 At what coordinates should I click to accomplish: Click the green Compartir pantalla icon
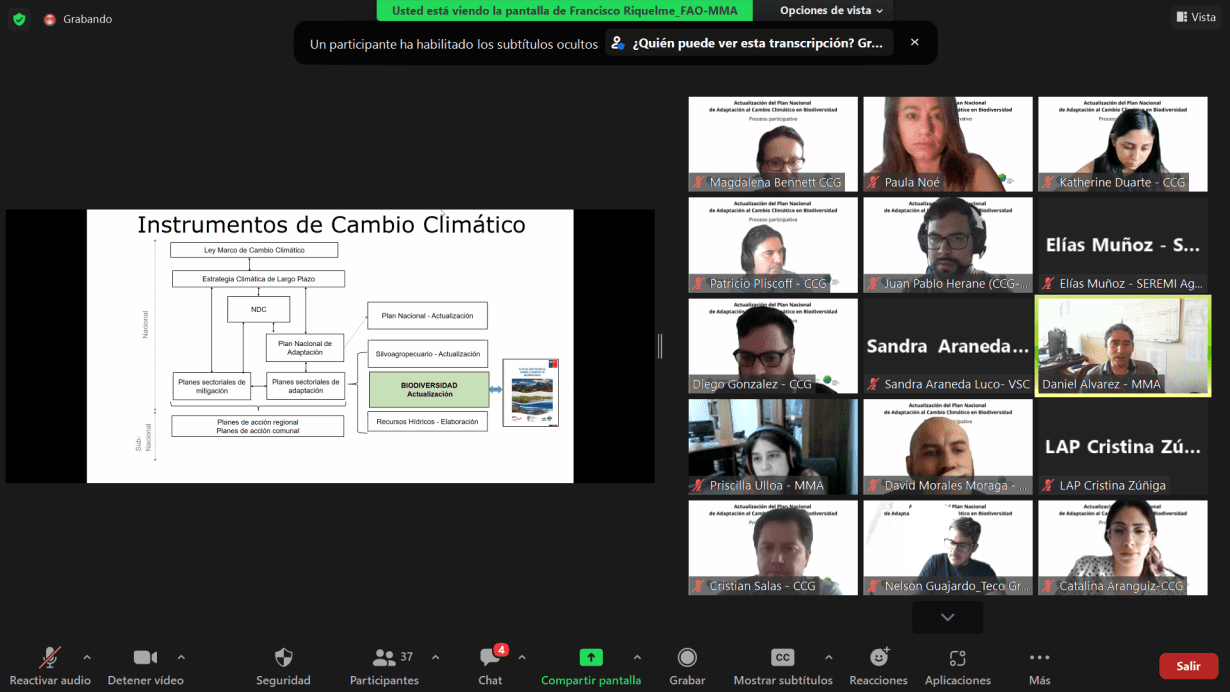[591, 657]
